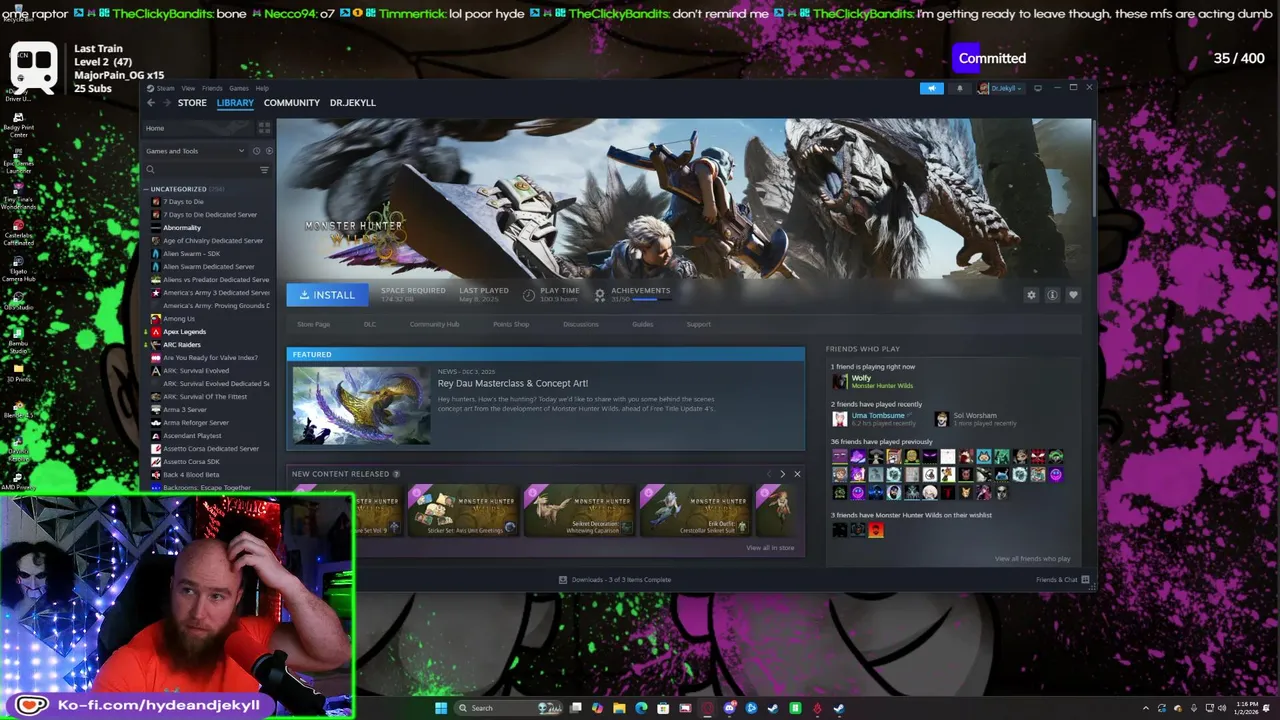Select Abnormality in the game list
The image size is (1280, 720).
pos(182,228)
